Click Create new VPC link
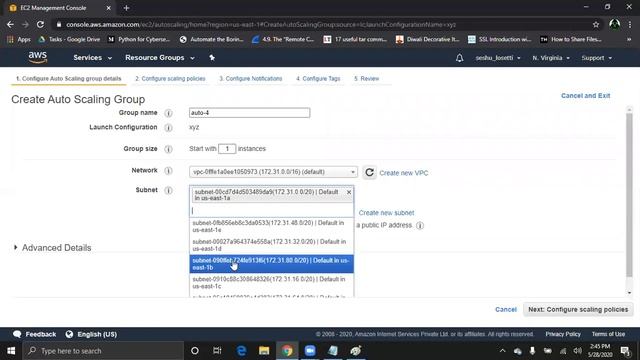 pos(404,173)
